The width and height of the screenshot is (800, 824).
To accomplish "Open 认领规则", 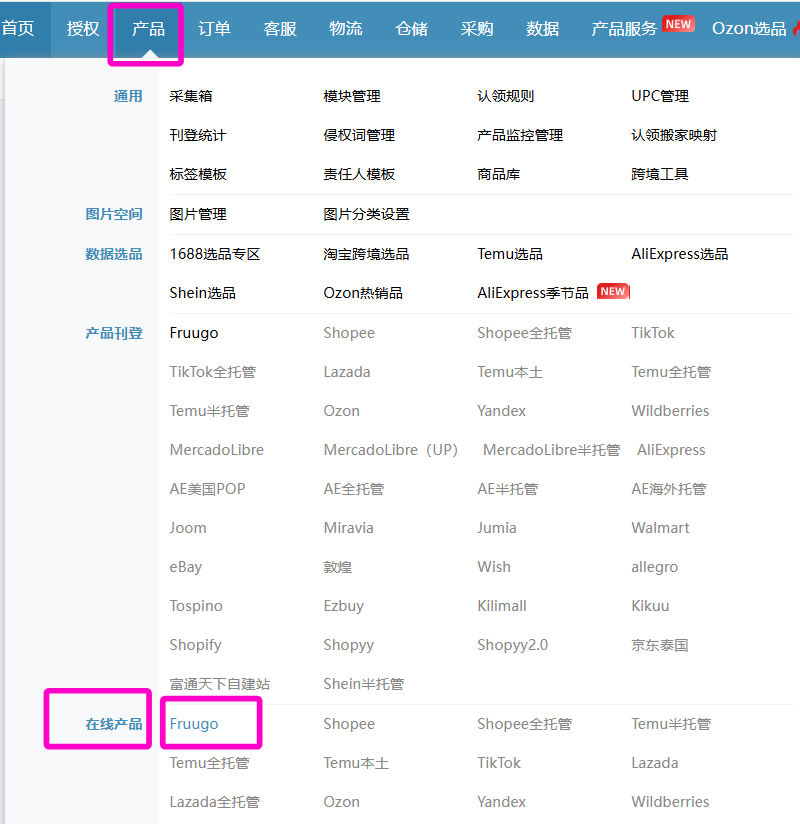I will (x=506, y=96).
